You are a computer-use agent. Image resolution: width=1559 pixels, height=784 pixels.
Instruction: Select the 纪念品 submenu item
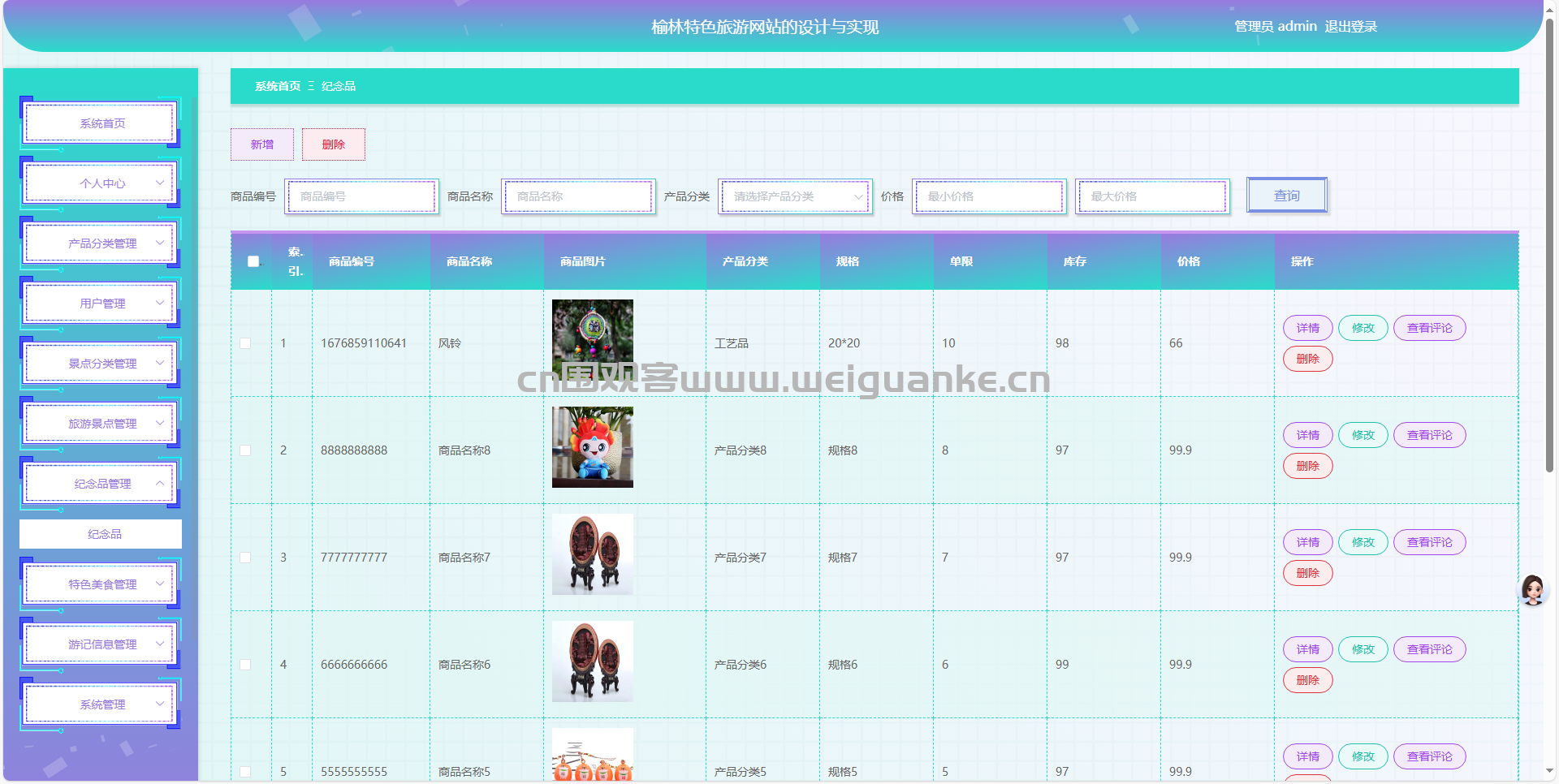[x=101, y=534]
